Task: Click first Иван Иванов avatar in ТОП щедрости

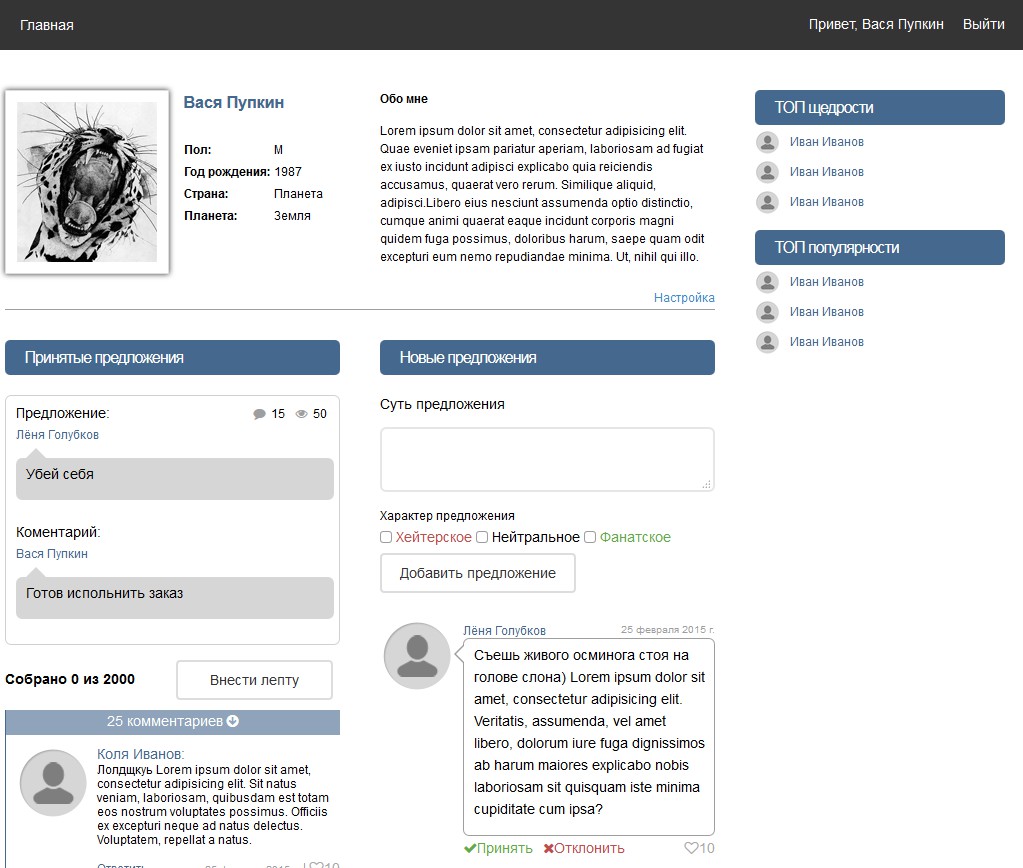Action: pos(767,142)
